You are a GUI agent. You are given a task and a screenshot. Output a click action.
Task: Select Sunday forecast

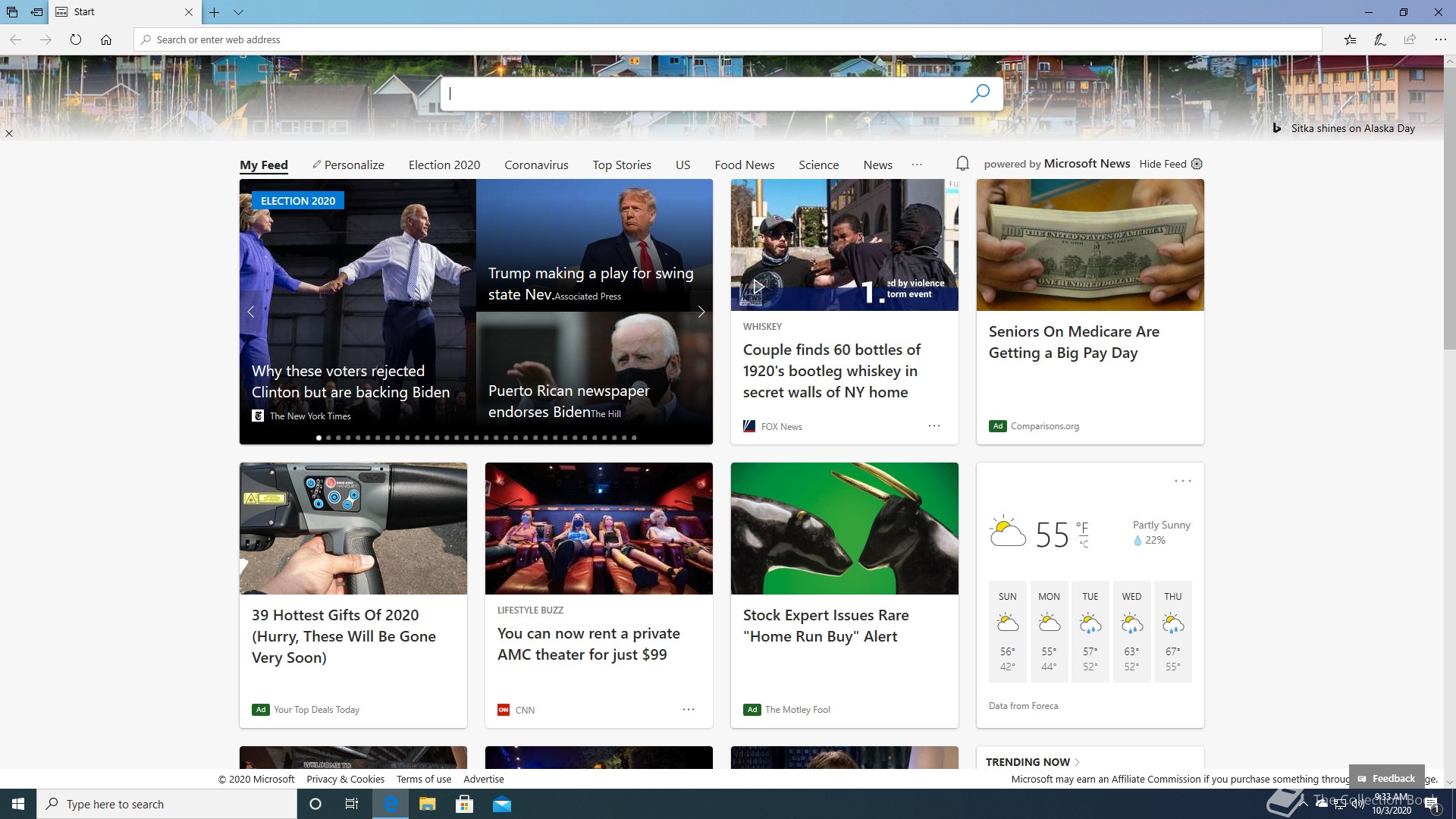click(1008, 632)
